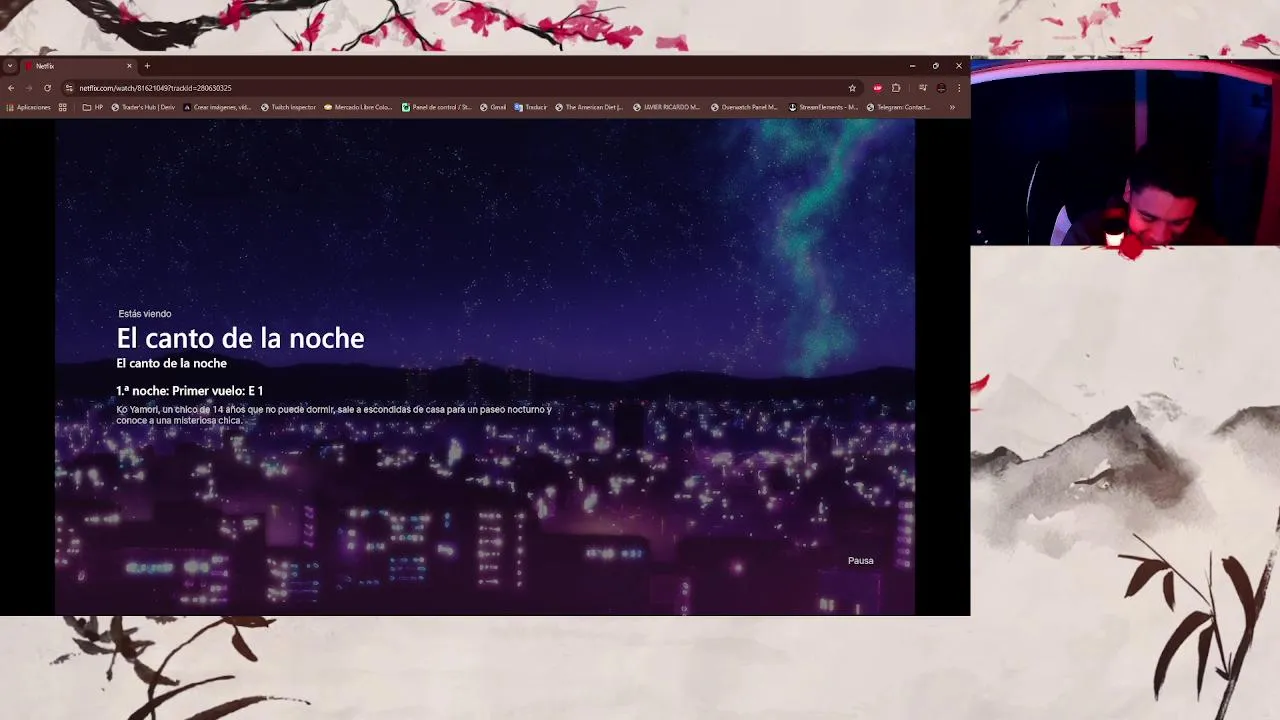Open the Aplicaciones bookmarks shortcut
Screen dimensions: 1280x720
pyautogui.click(x=28, y=107)
